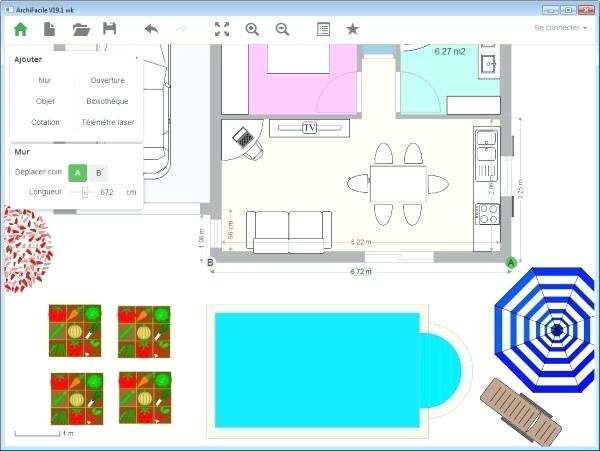Choose Ouverture in the Ajouter panel
The width and height of the screenshot is (600, 451).
[x=107, y=79]
